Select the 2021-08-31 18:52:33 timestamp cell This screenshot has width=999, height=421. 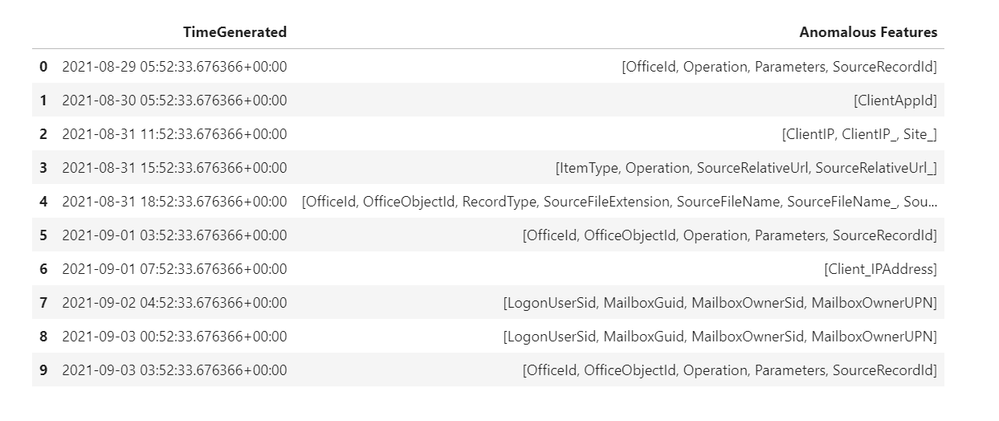[x=174, y=202]
